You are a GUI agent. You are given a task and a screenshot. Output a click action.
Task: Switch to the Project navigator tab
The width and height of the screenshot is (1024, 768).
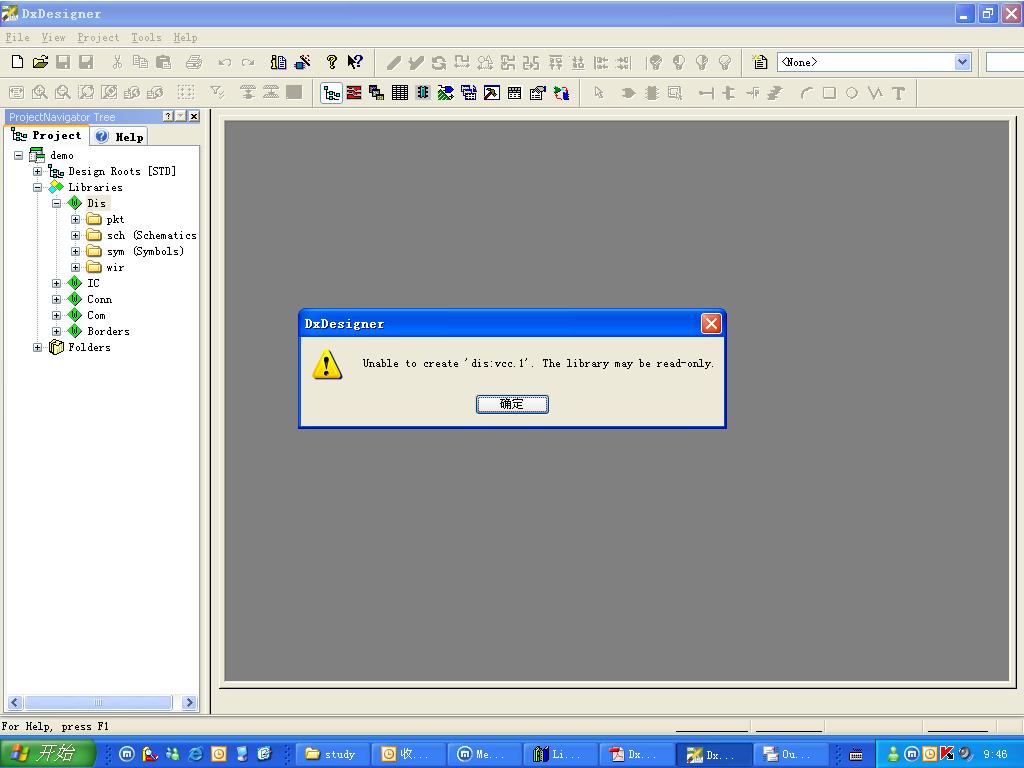[47, 135]
